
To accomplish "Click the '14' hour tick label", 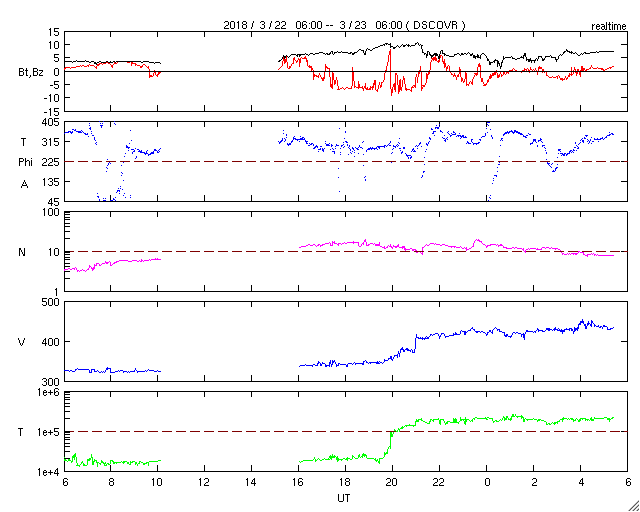I will coord(251,482).
